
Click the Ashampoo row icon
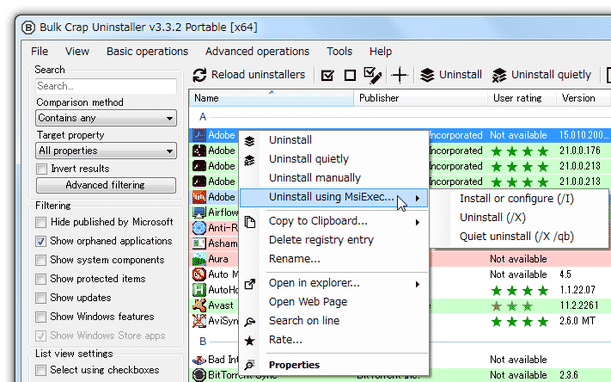199,243
